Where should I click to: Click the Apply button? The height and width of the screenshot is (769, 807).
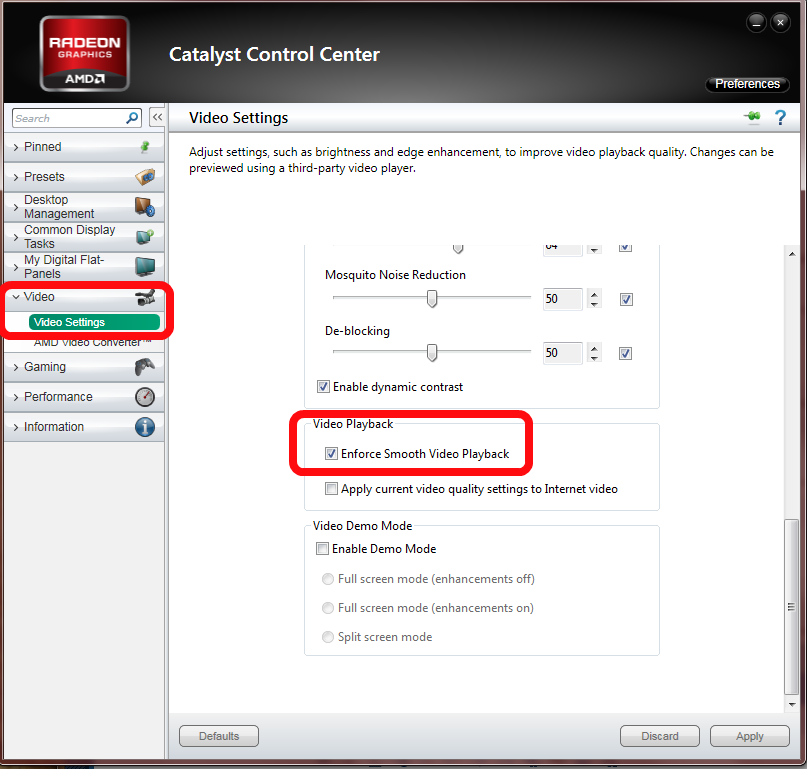coord(749,736)
